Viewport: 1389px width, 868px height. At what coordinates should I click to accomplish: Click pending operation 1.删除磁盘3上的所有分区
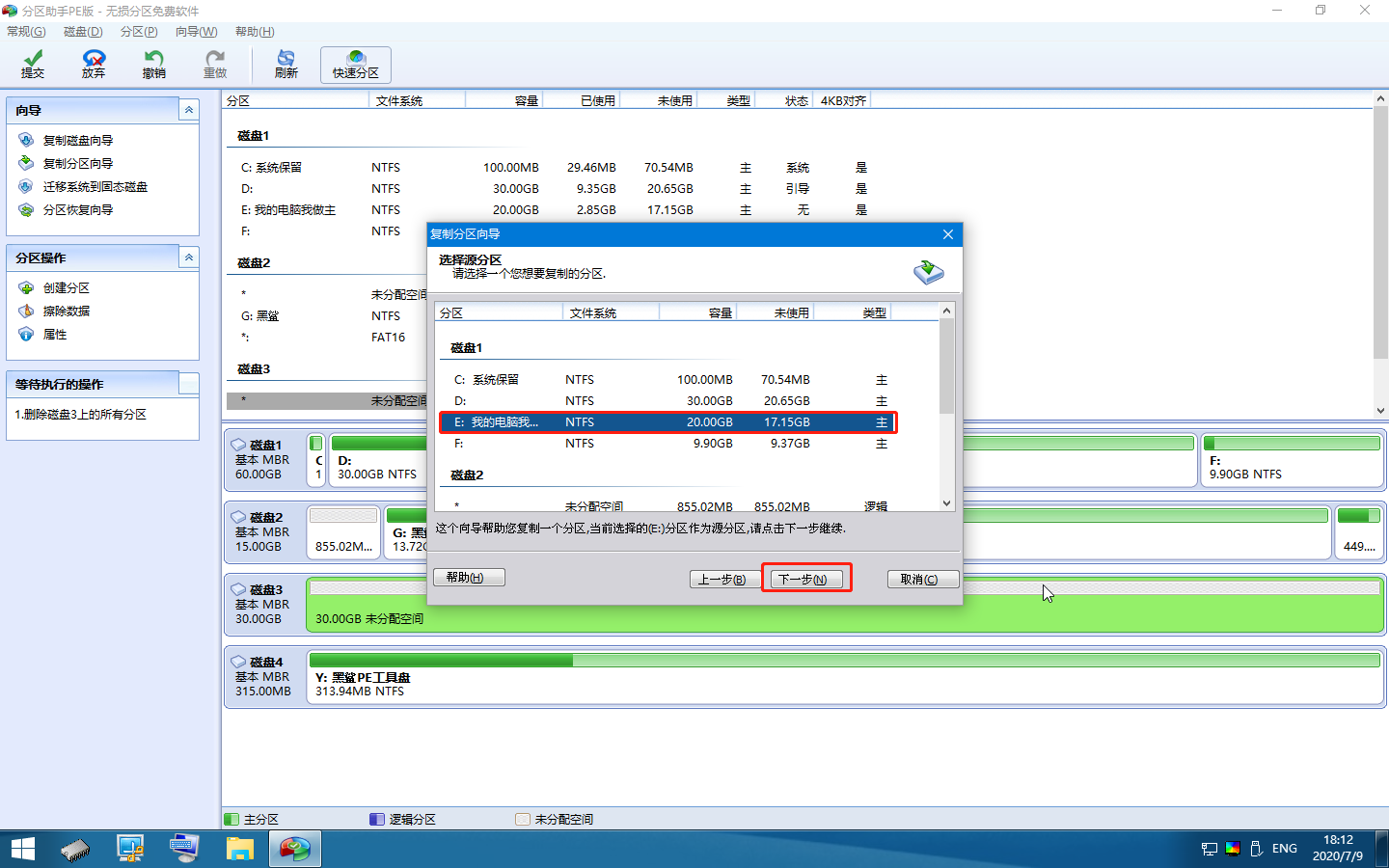click(80, 414)
